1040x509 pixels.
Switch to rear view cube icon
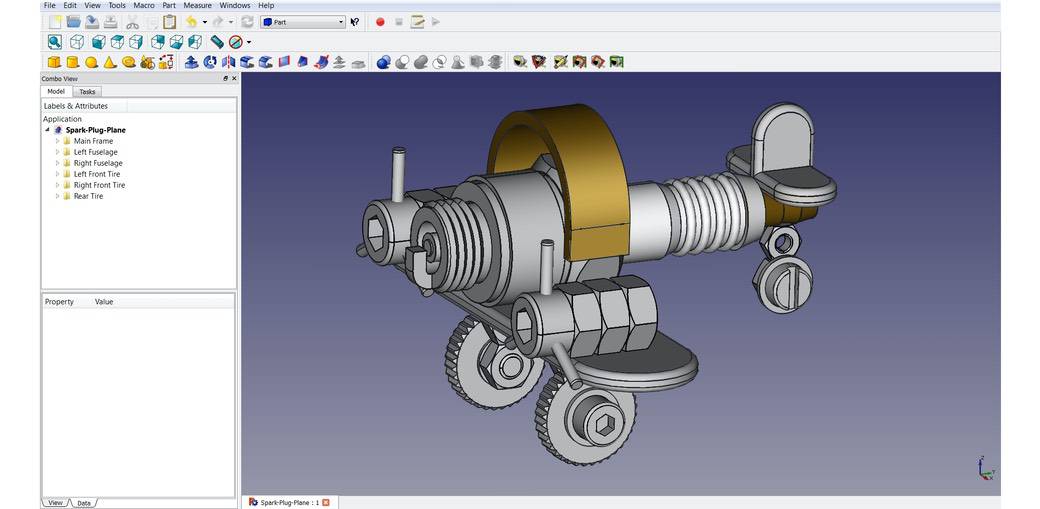[x=158, y=42]
